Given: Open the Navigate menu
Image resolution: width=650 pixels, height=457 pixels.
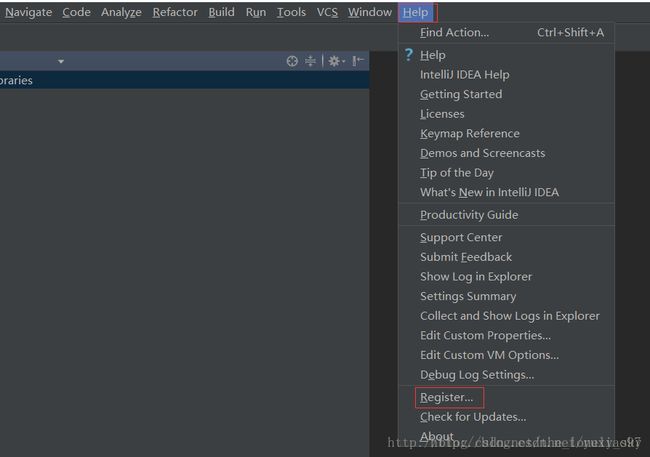Looking at the screenshot, I should [29, 12].
